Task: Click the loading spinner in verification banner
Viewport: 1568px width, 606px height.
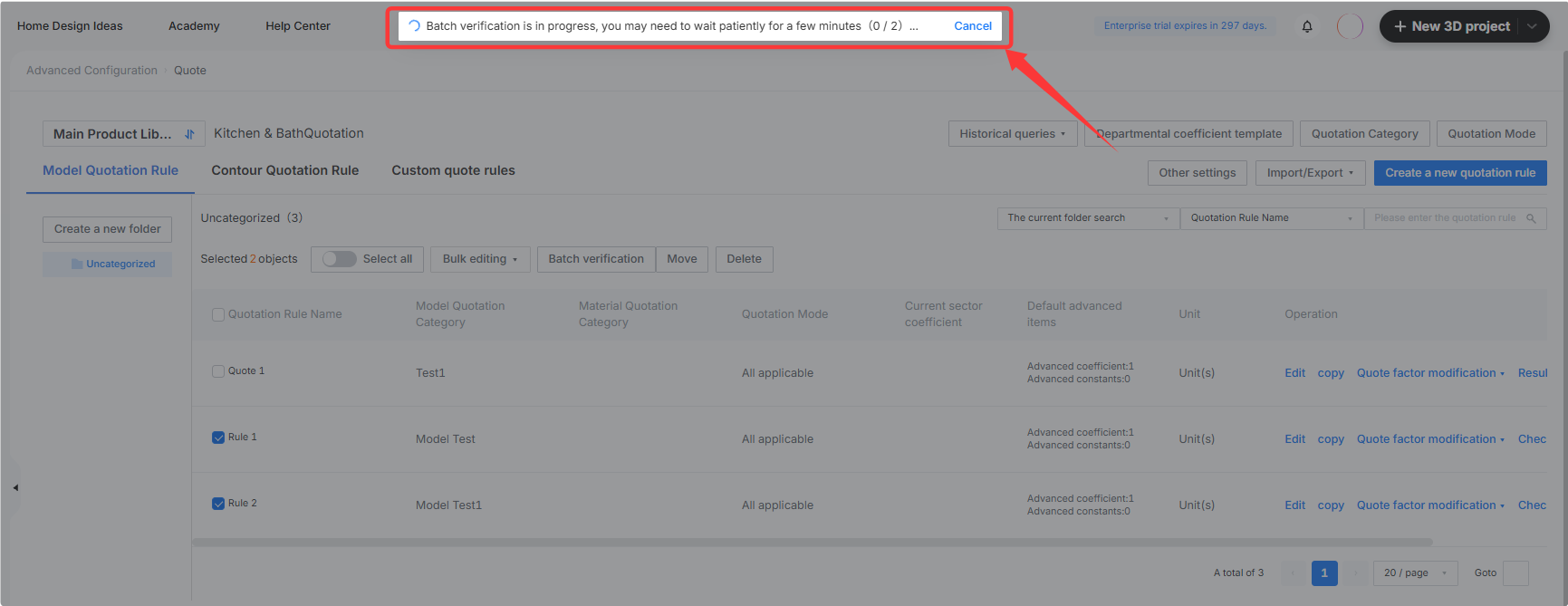Action: pos(414,26)
